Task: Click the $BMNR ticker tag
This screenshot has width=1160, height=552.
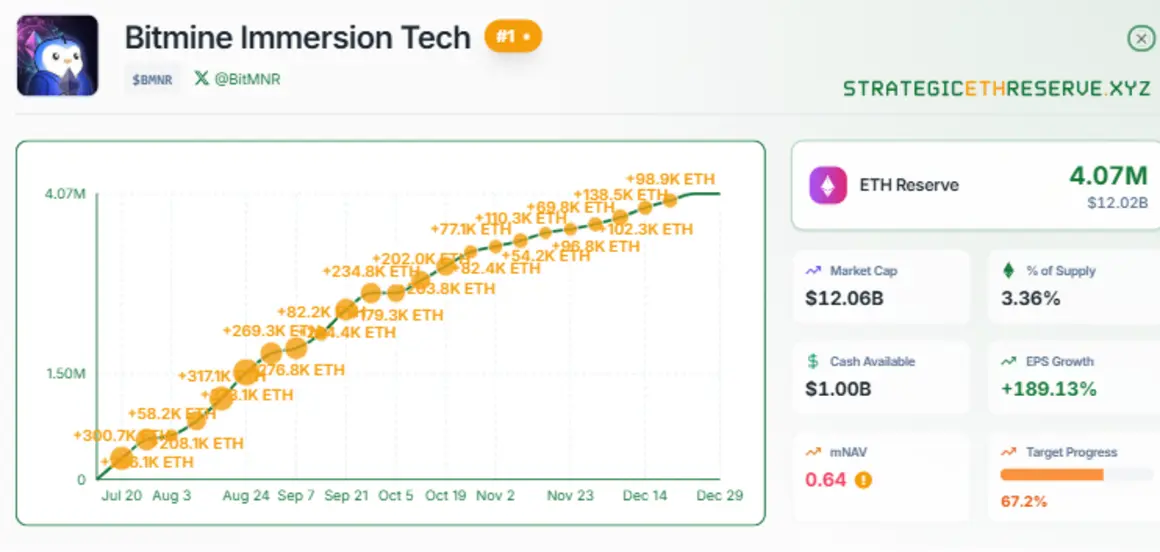Action: point(152,78)
